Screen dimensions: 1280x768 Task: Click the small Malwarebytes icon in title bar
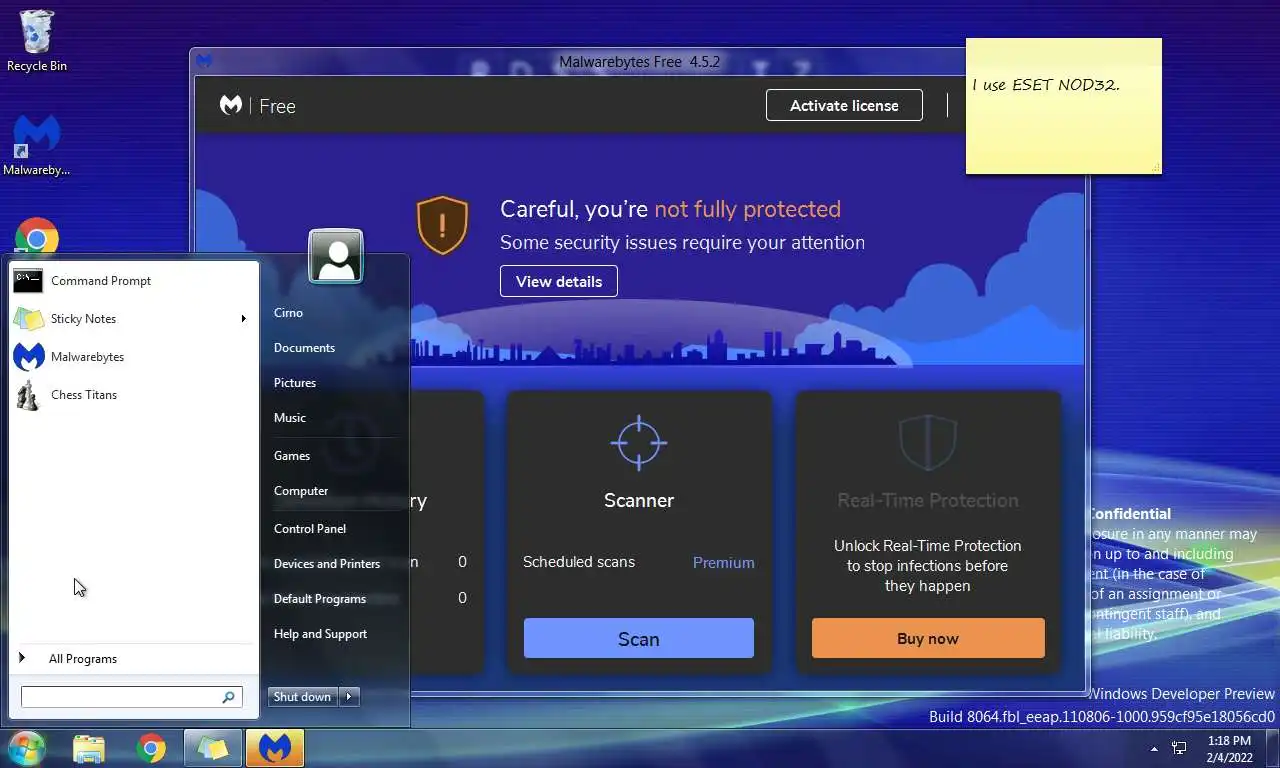click(x=204, y=61)
